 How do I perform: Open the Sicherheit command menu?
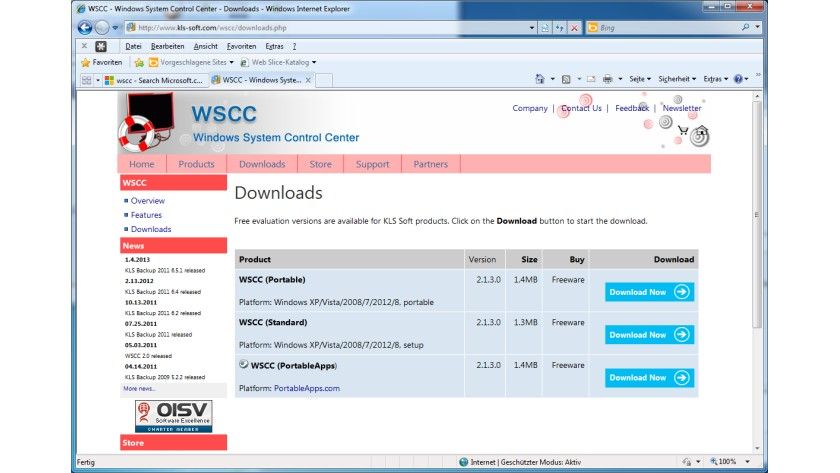(x=677, y=79)
